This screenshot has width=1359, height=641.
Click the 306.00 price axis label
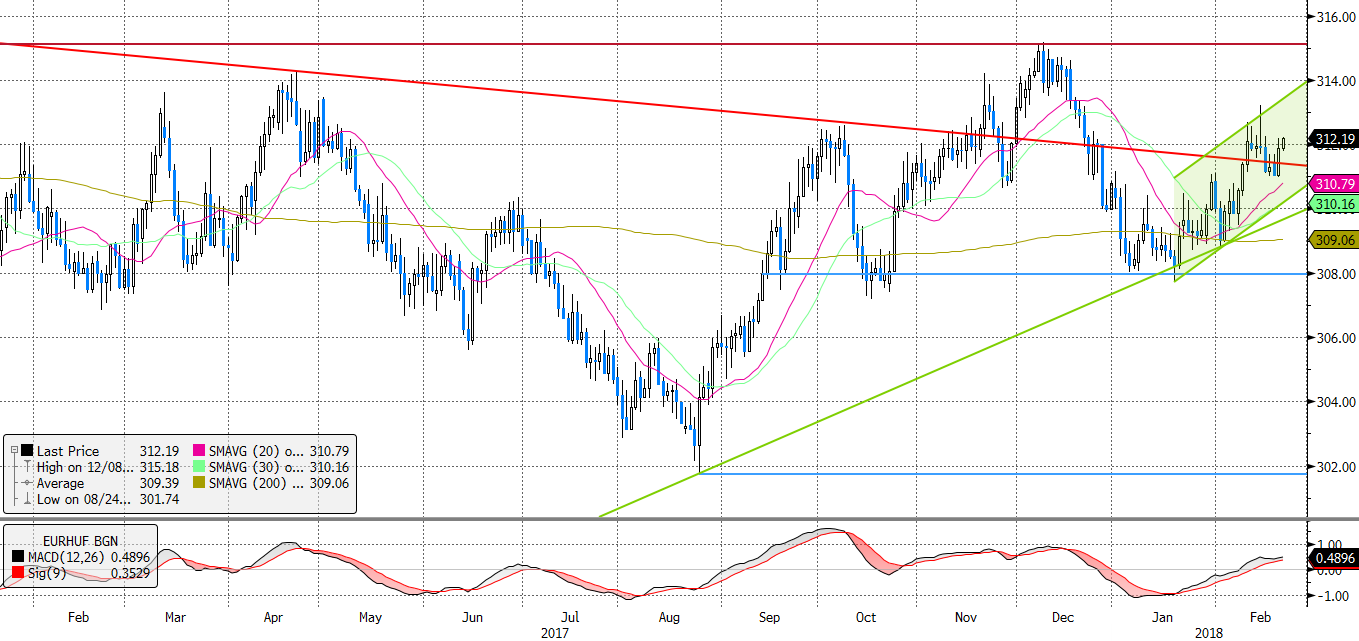point(1335,338)
